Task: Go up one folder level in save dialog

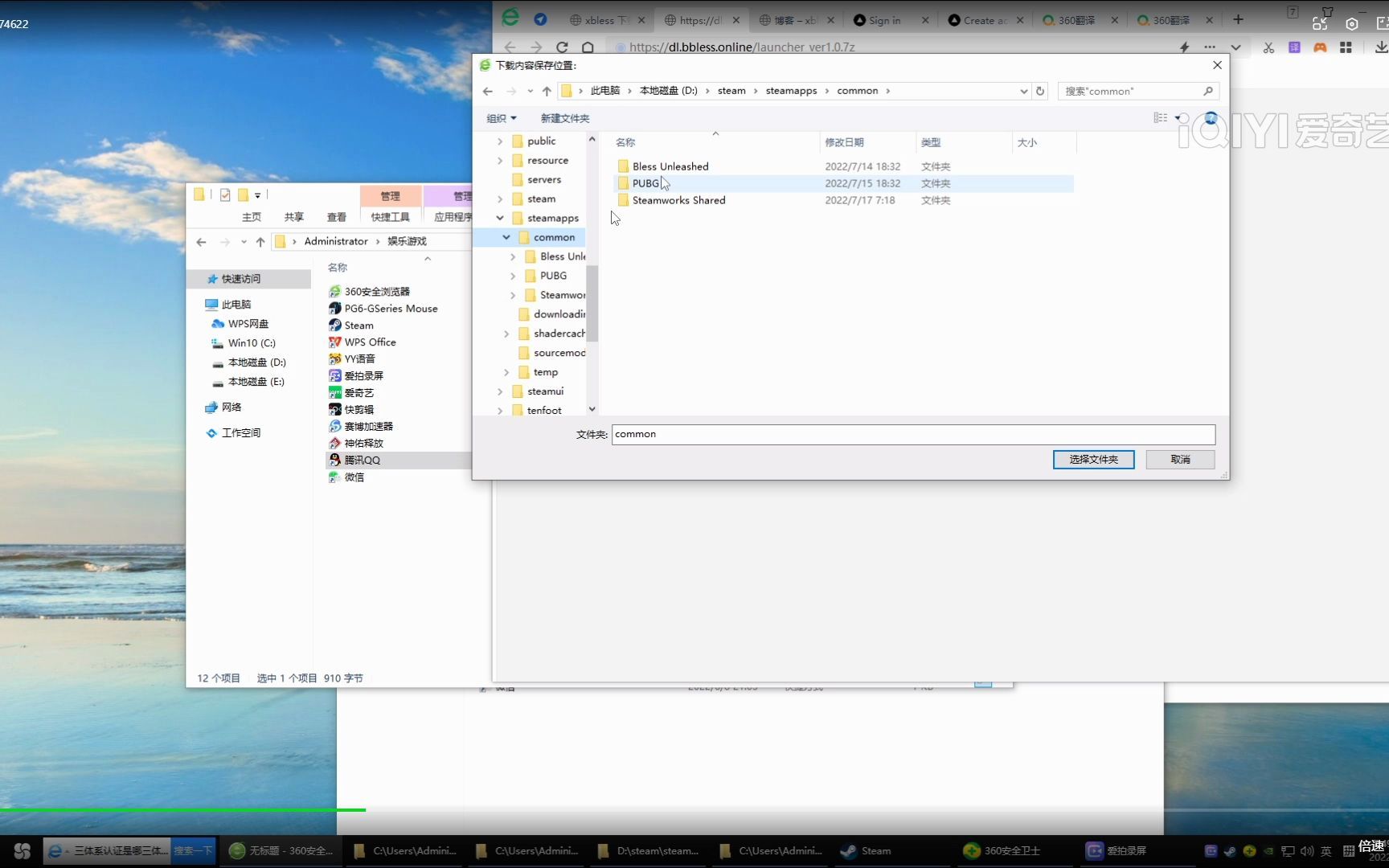Action: 547,91
